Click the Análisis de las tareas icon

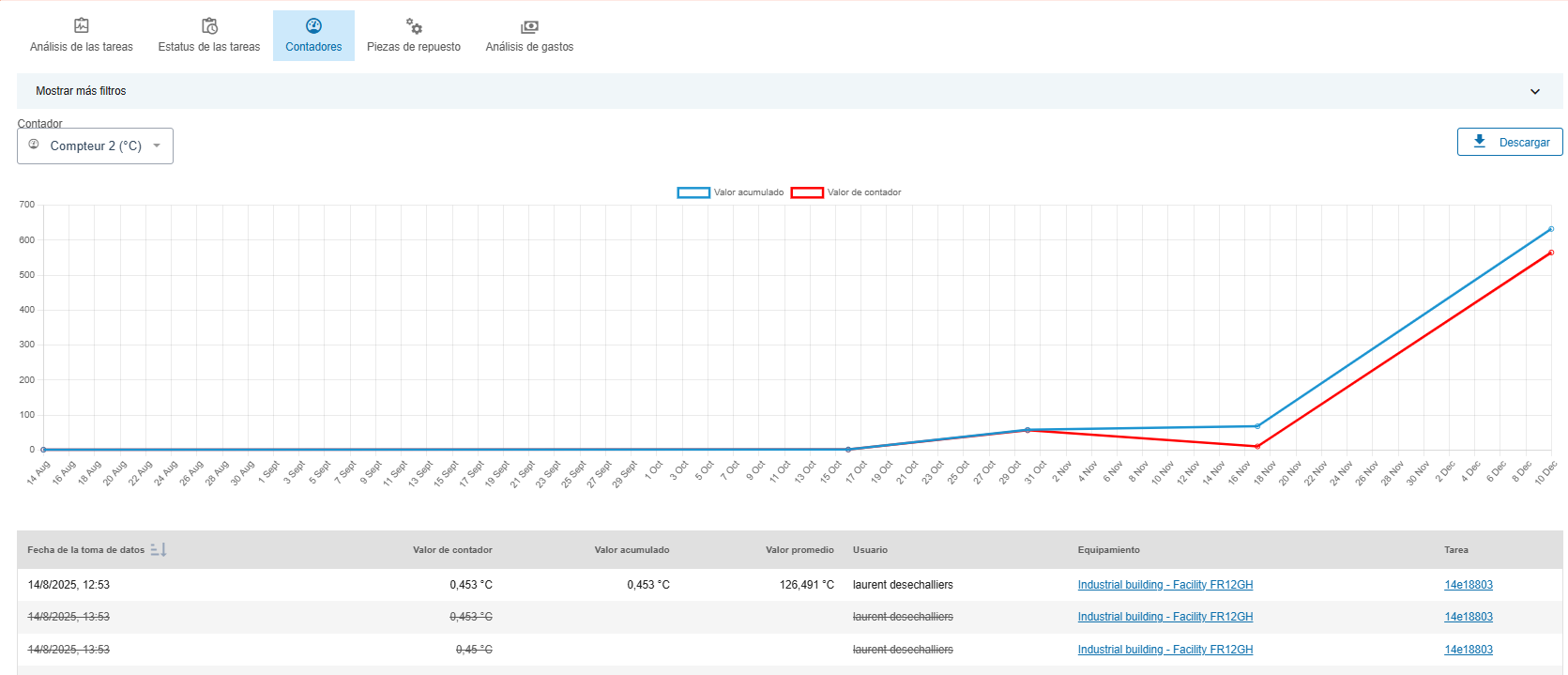[82, 26]
